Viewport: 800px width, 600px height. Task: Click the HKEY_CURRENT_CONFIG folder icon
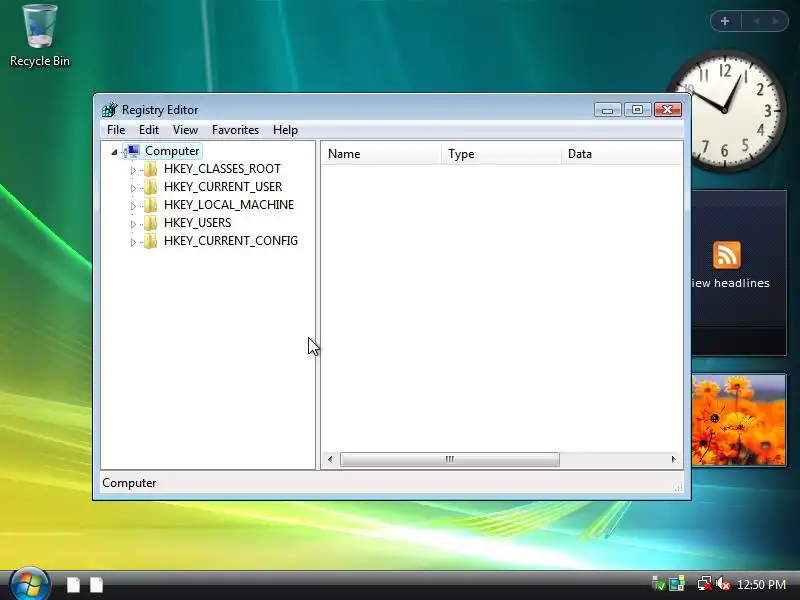click(151, 241)
